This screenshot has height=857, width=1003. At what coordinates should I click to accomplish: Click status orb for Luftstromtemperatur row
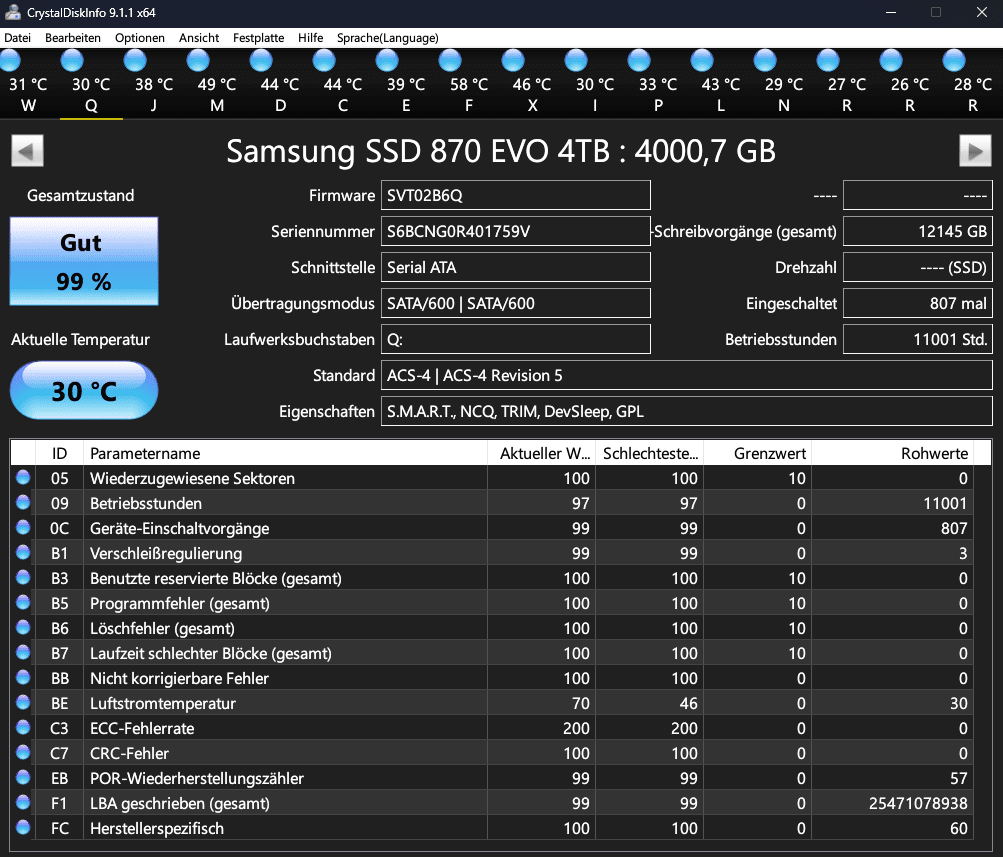pyautogui.click(x=23, y=702)
